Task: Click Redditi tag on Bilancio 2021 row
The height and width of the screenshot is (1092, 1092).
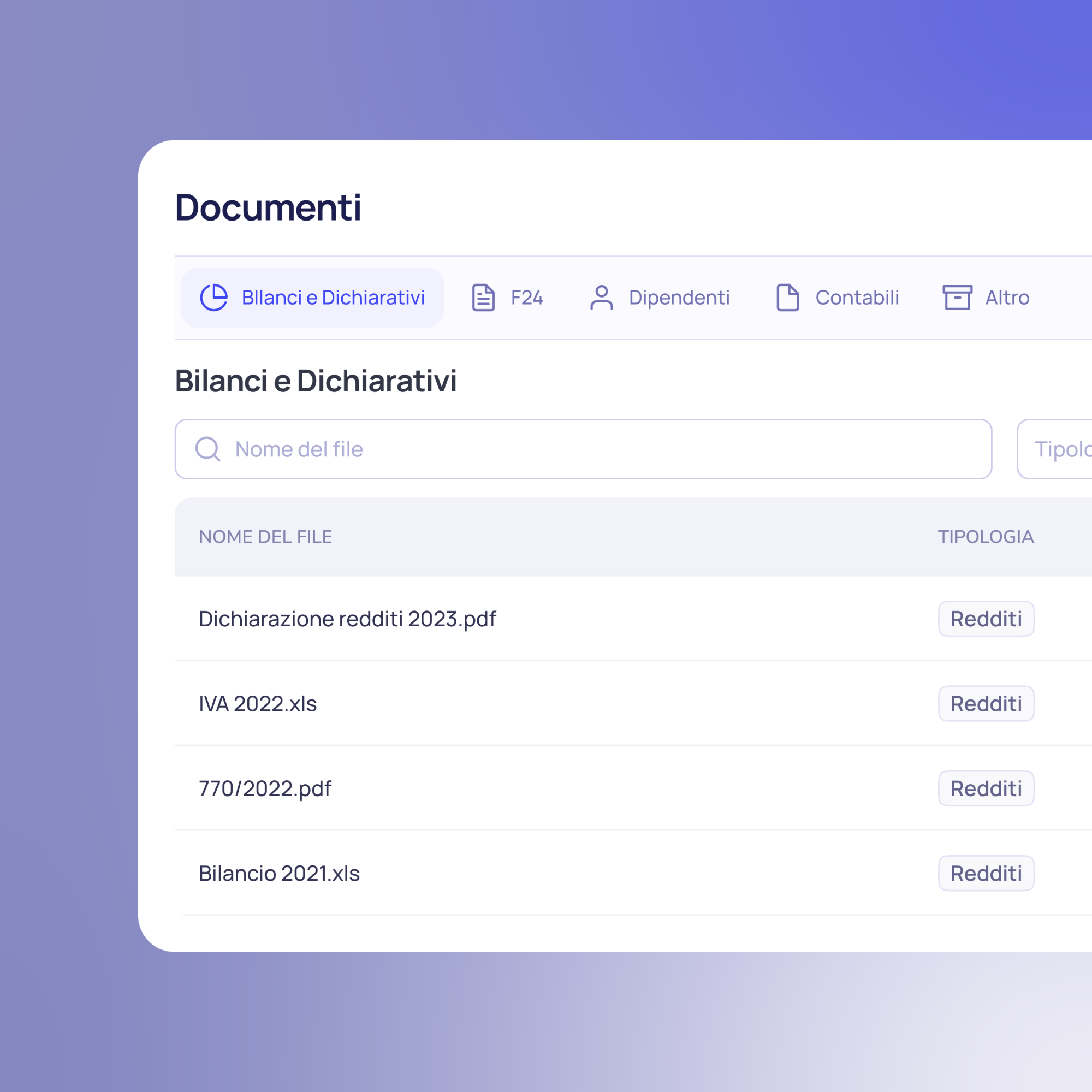Action: click(x=986, y=873)
